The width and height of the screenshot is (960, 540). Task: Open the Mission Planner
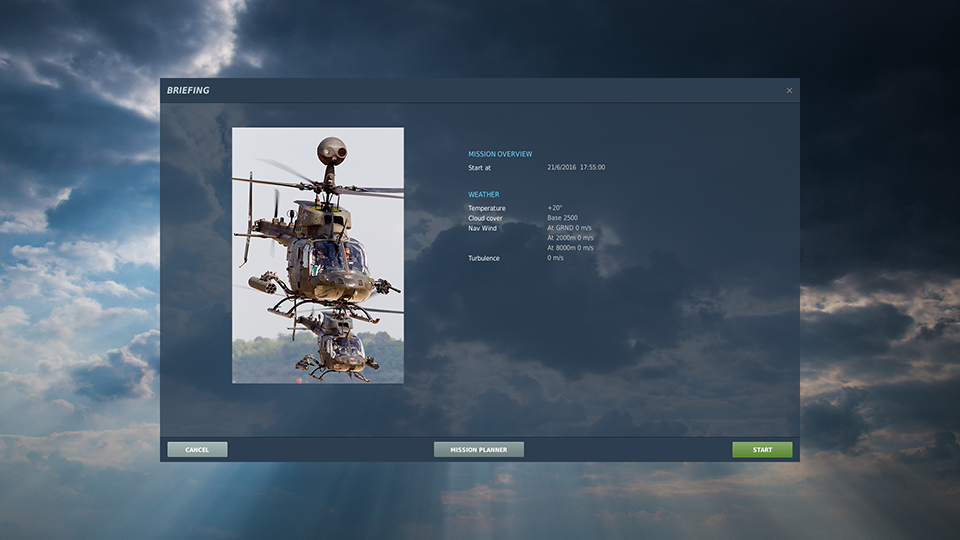pos(478,450)
